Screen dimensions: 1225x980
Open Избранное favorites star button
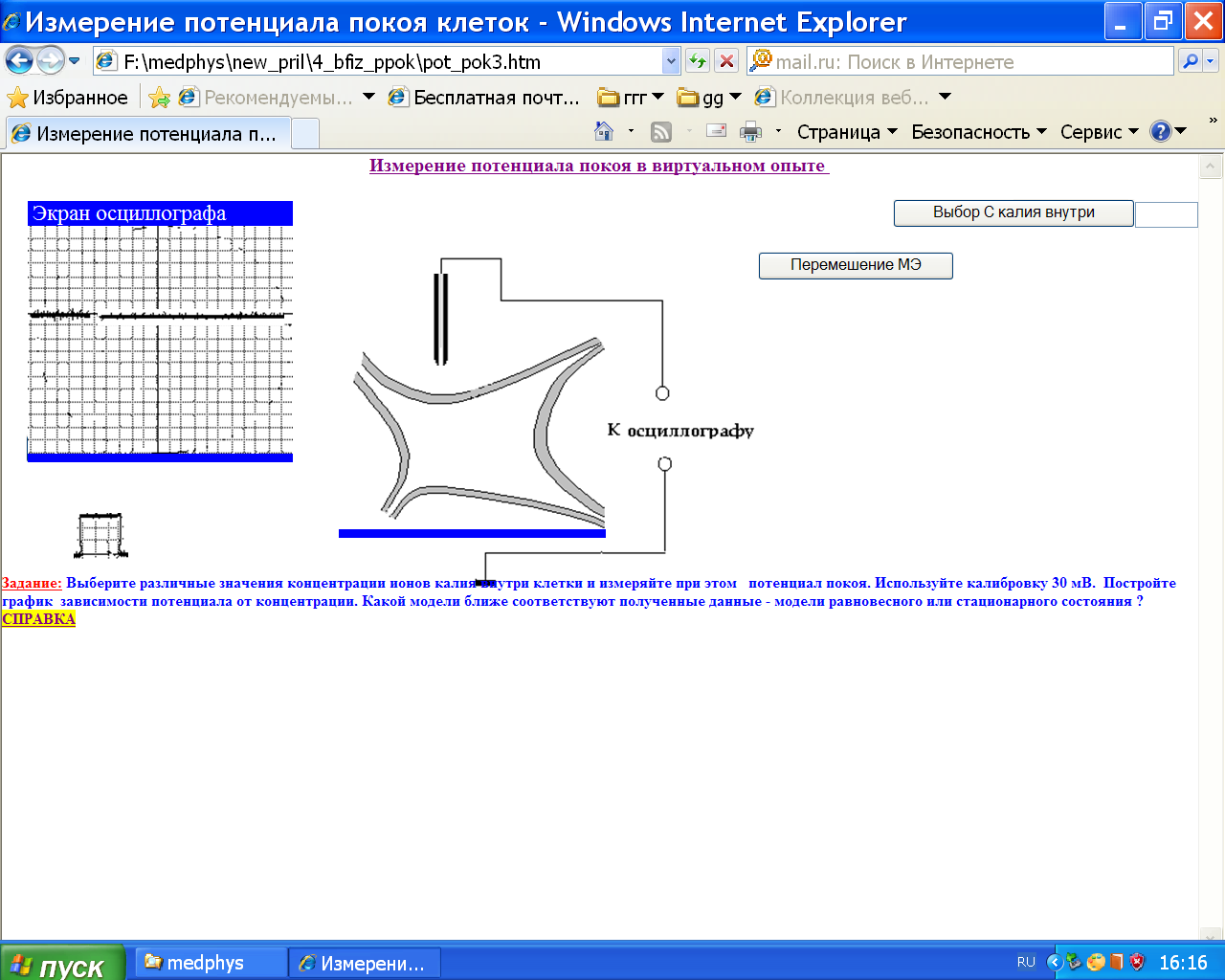pyautogui.click(x=67, y=98)
